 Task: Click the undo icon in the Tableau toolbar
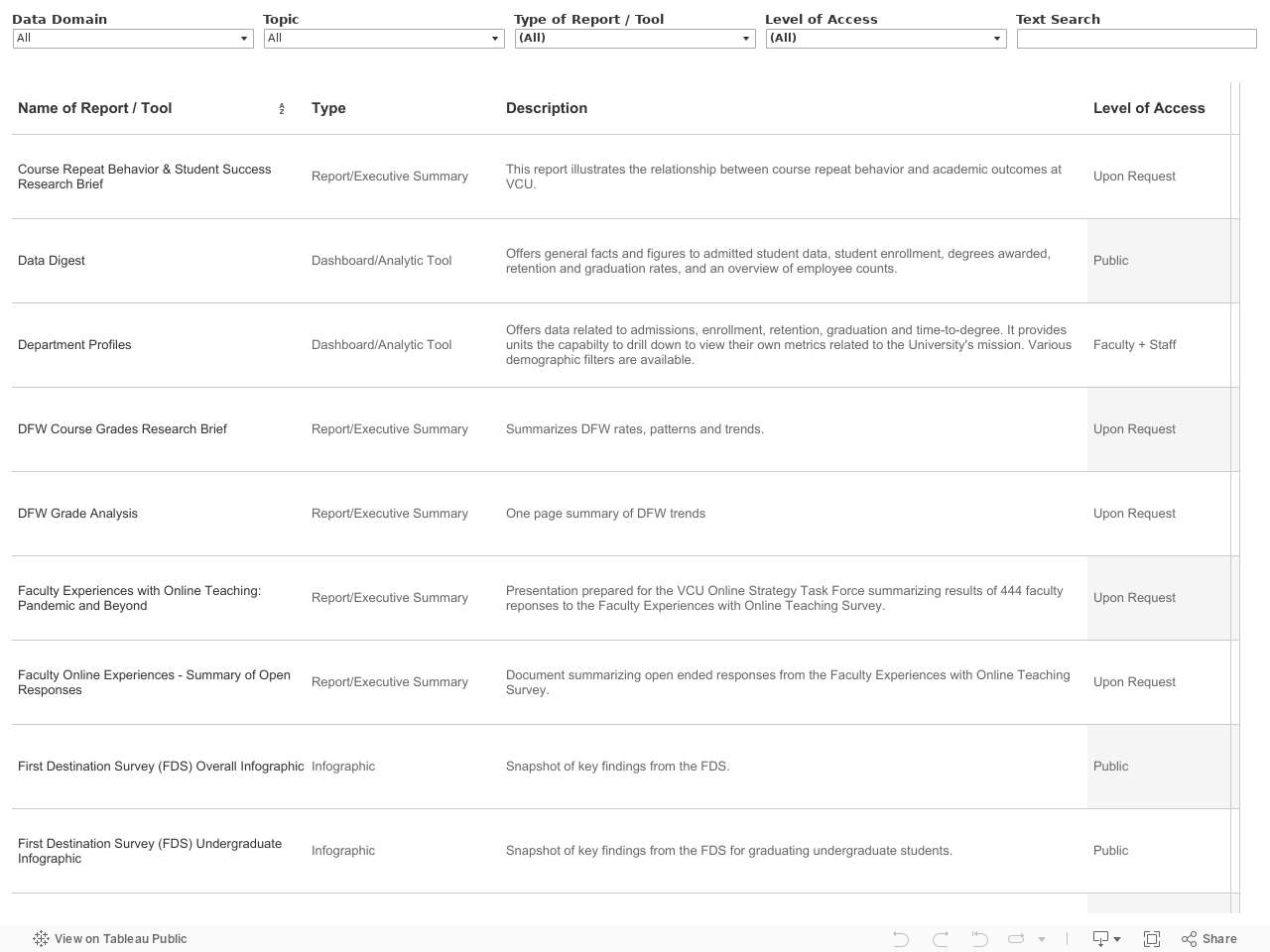click(900, 938)
